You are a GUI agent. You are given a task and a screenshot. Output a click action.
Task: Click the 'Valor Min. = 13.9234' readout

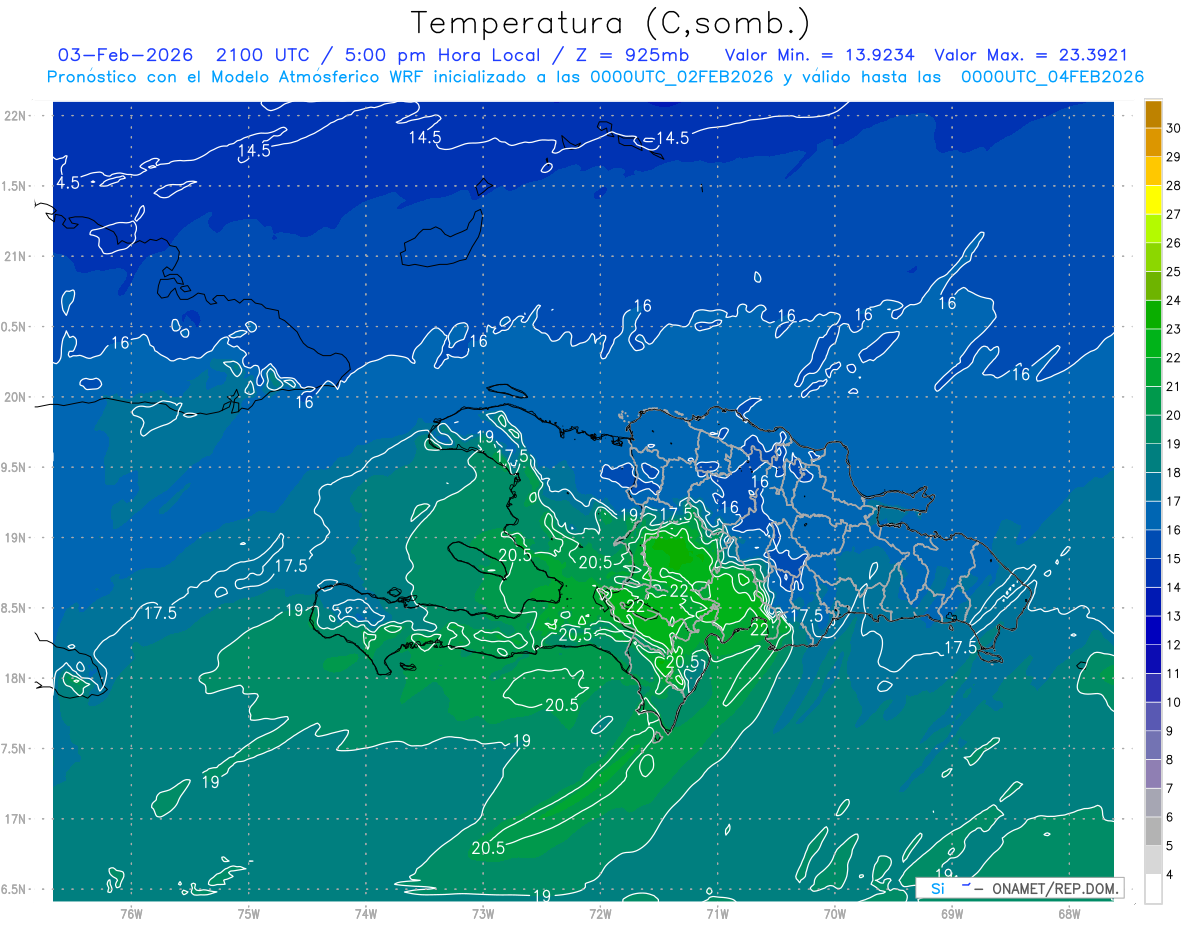coord(820,55)
